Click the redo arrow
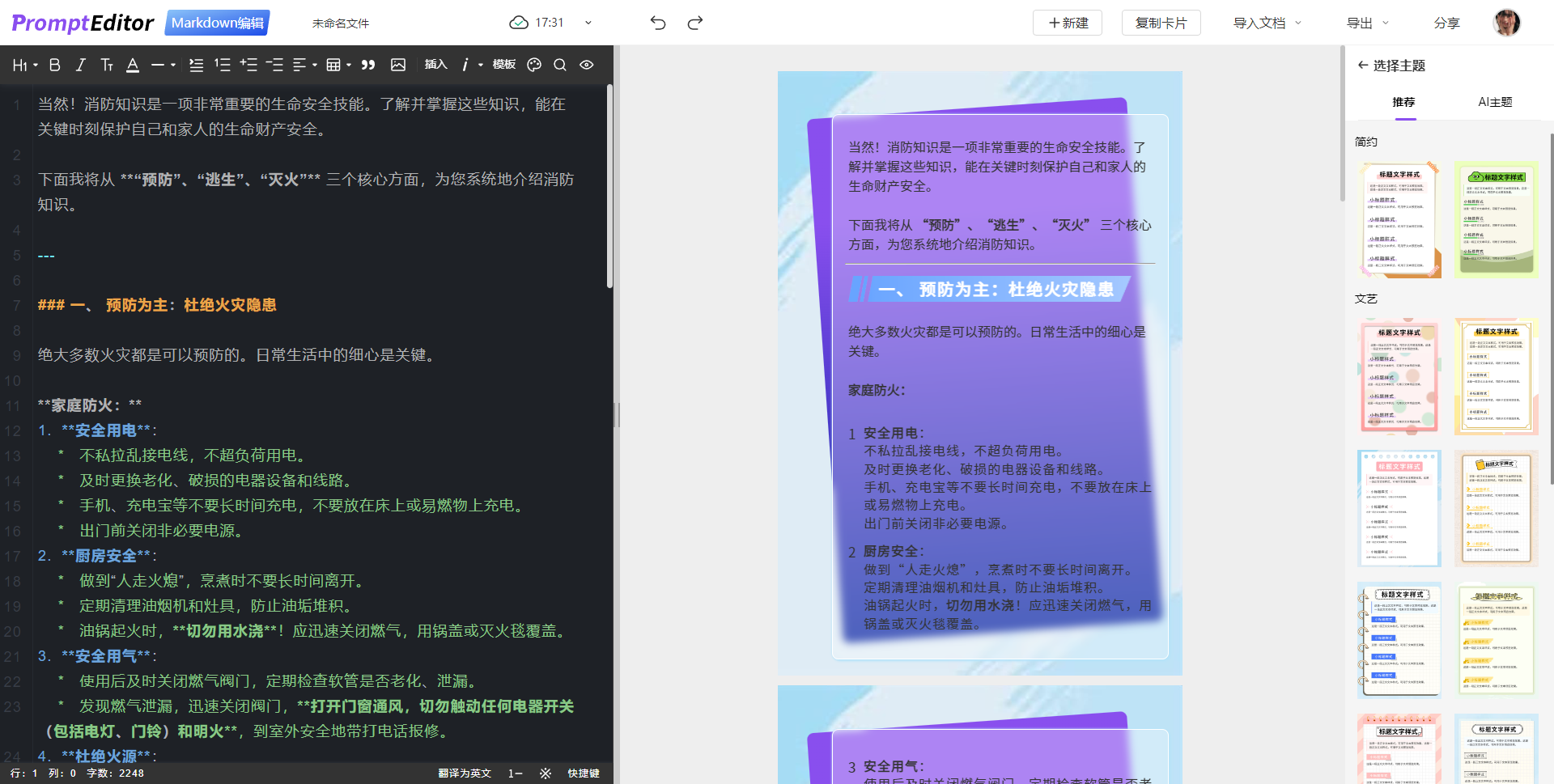Screen dimensions: 1554x784 pyautogui.click(x=694, y=23)
